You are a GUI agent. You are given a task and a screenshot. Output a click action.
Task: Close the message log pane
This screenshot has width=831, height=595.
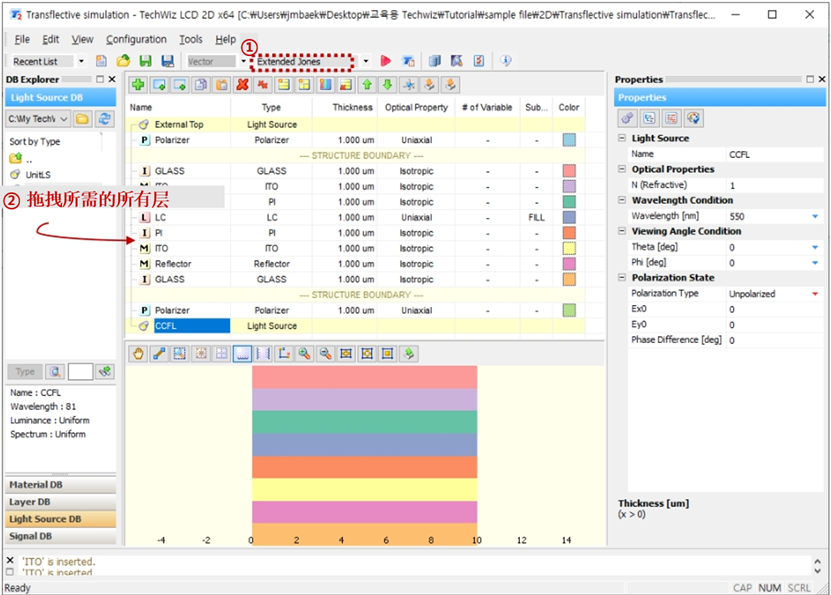coord(10,560)
